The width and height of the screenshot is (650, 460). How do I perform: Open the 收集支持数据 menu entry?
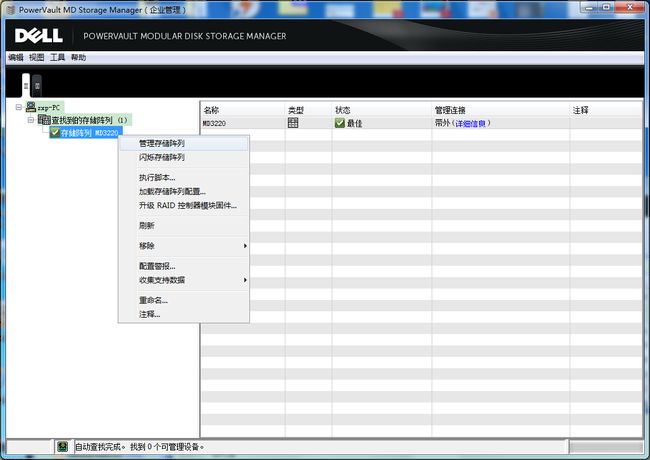184,280
